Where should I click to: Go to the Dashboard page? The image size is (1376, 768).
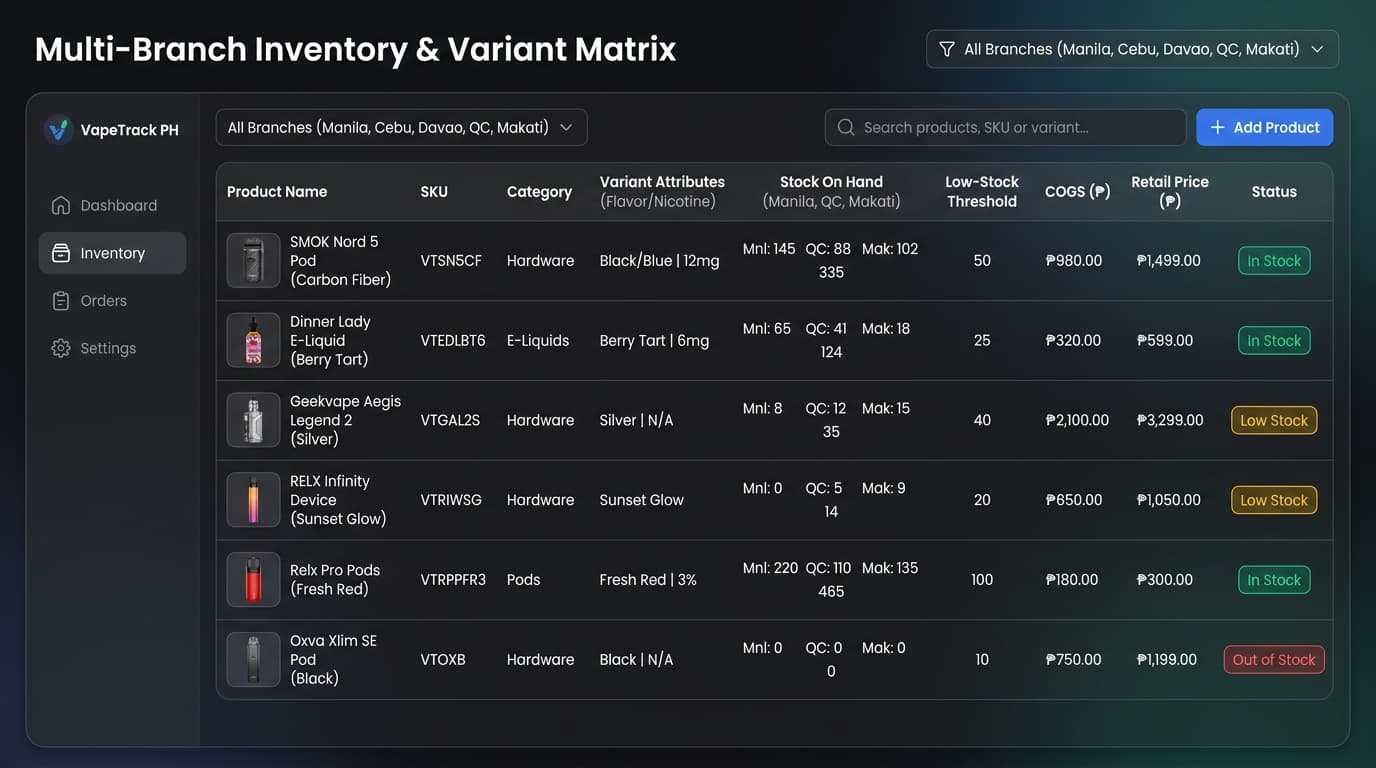[112, 205]
